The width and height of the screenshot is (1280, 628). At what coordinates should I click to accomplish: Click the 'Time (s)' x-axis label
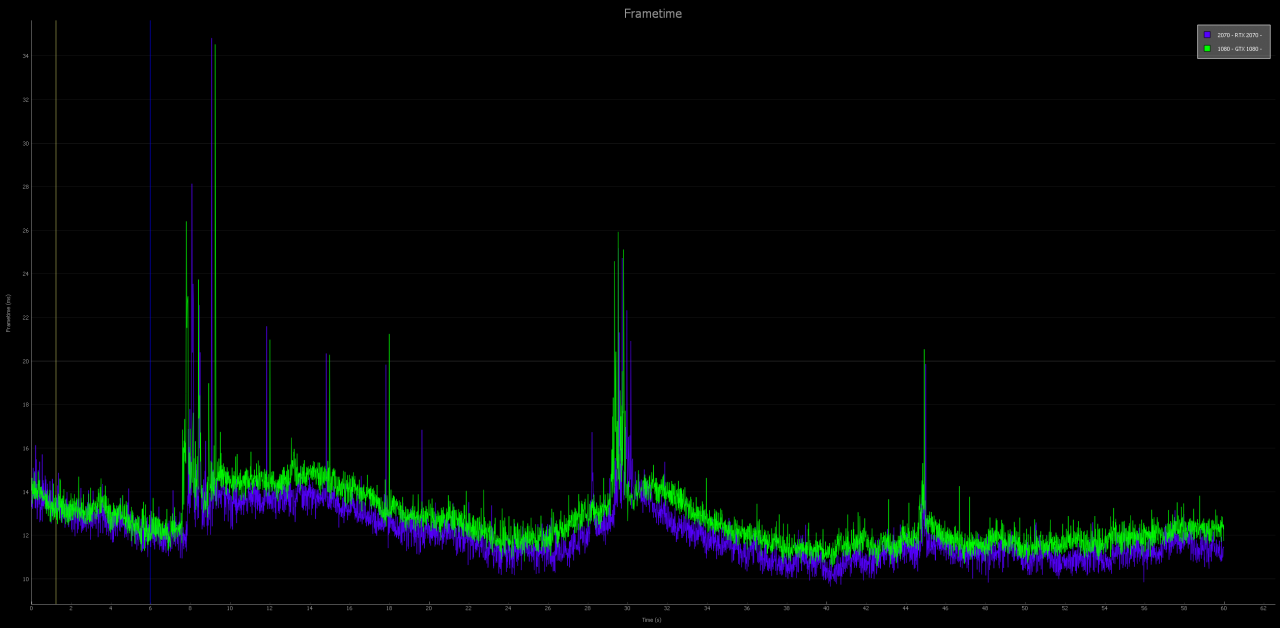point(651,620)
